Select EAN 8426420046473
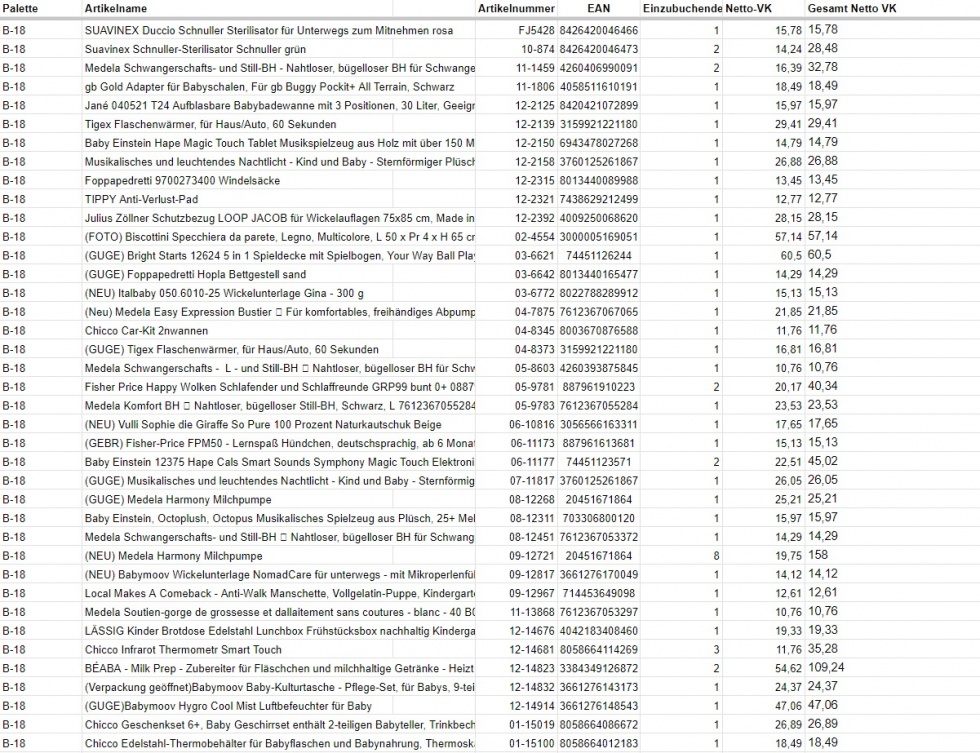 click(599, 49)
